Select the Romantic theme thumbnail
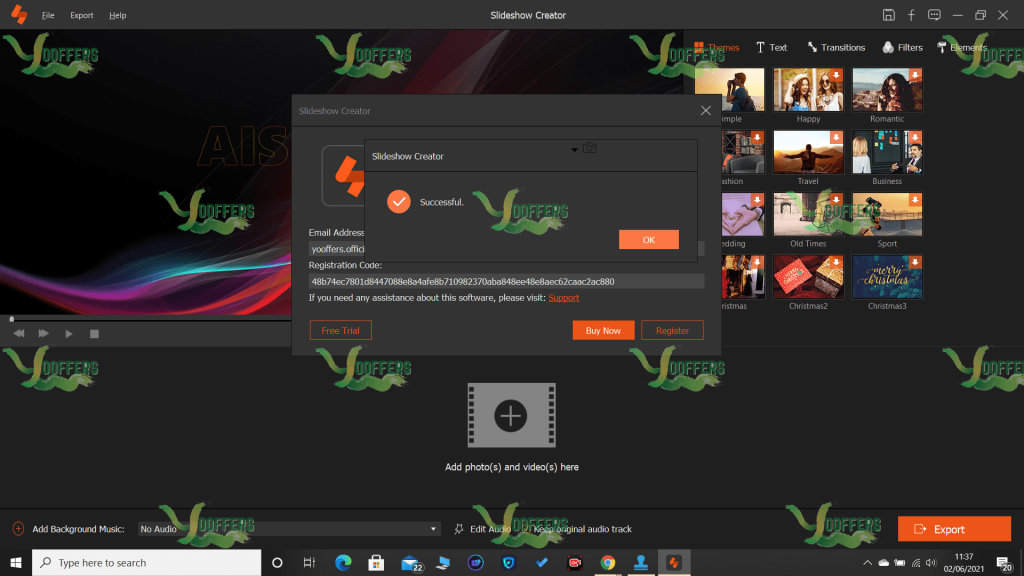The height and width of the screenshot is (576, 1024). (x=887, y=89)
